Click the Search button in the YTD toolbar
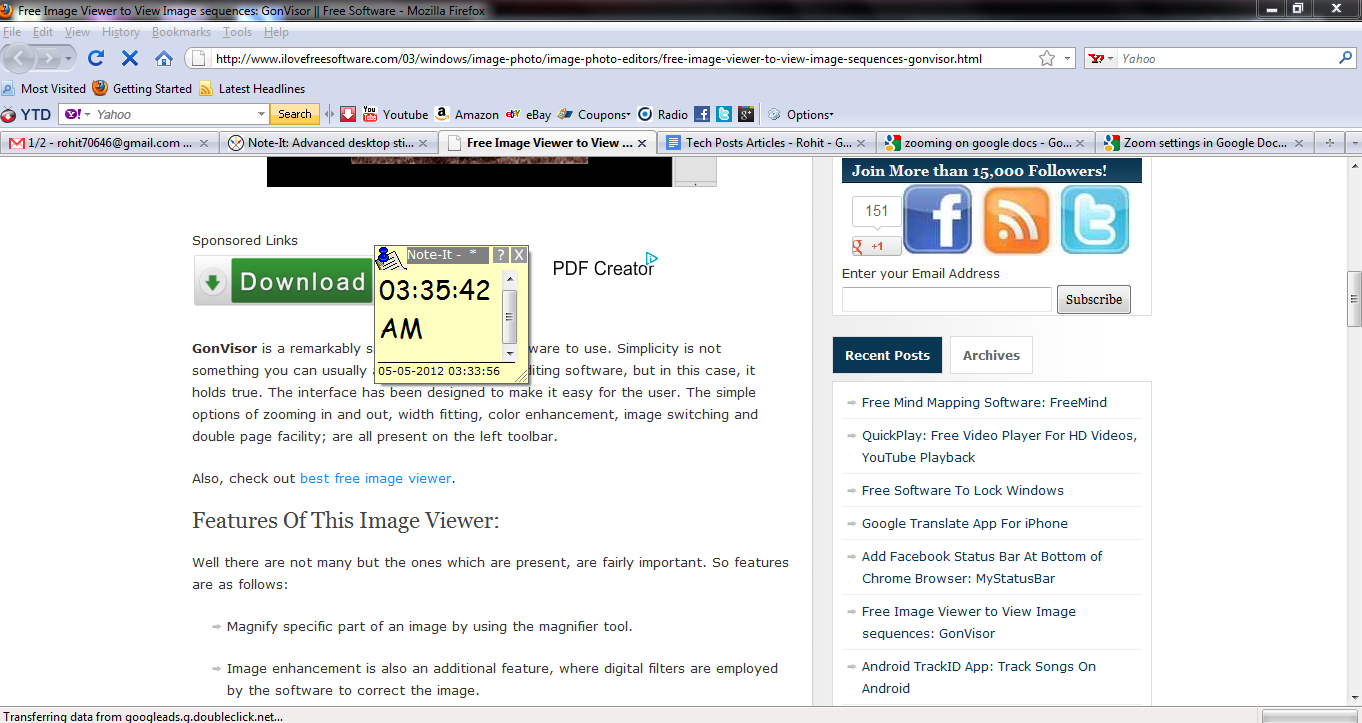Viewport: 1362px width, 723px height. (294, 114)
